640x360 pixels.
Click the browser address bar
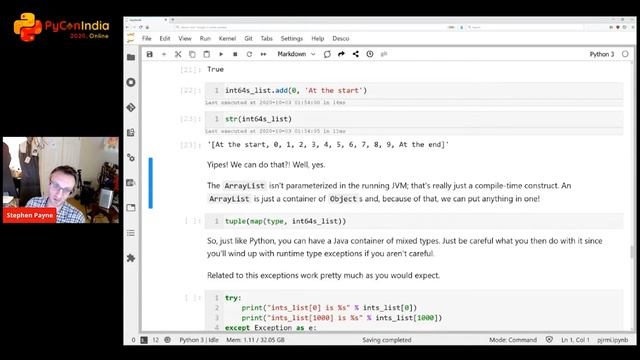(x=310, y=27)
